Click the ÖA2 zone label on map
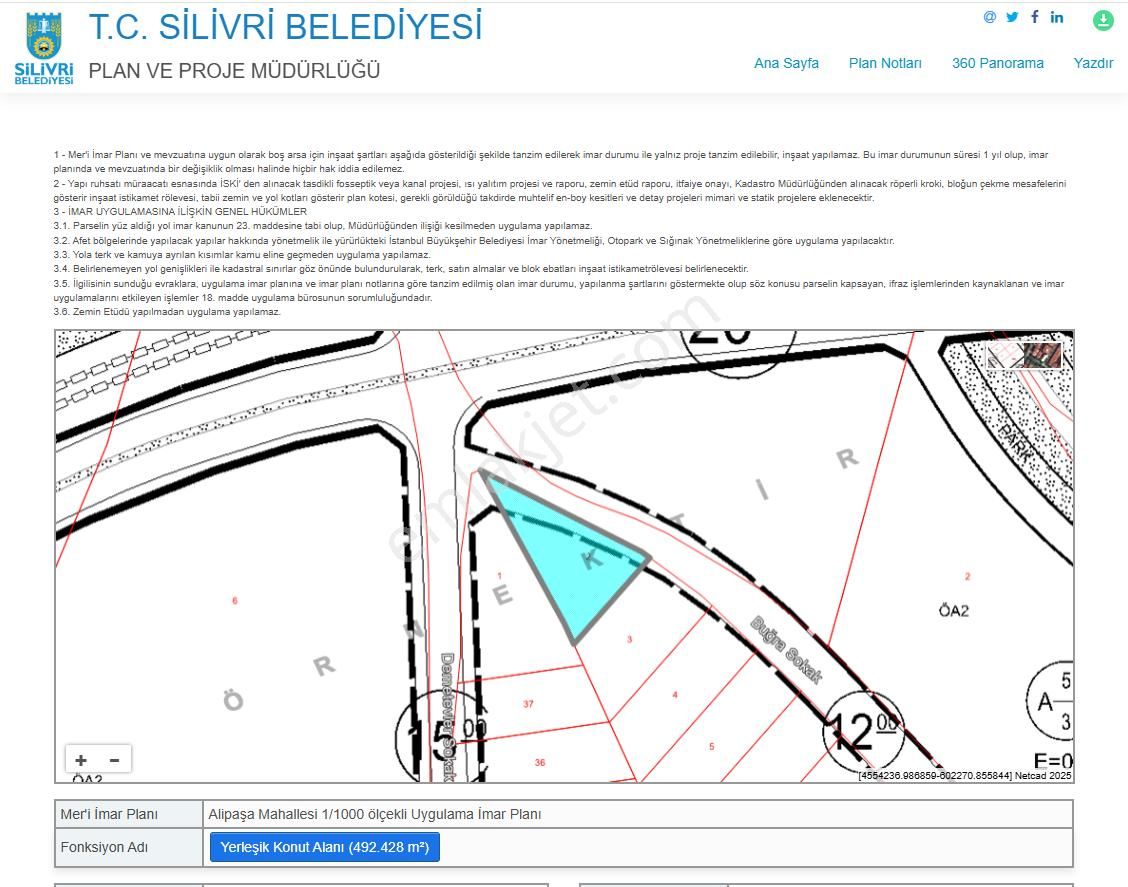 coord(953,610)
